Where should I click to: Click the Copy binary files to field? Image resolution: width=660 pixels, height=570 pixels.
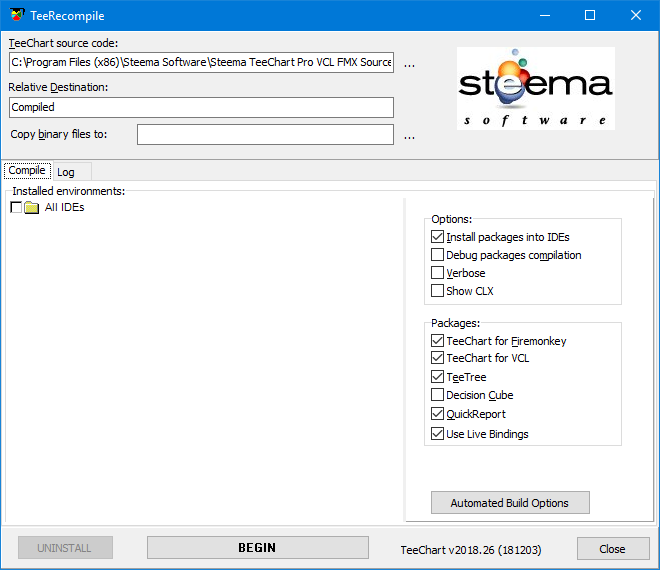tap(265, 134)
